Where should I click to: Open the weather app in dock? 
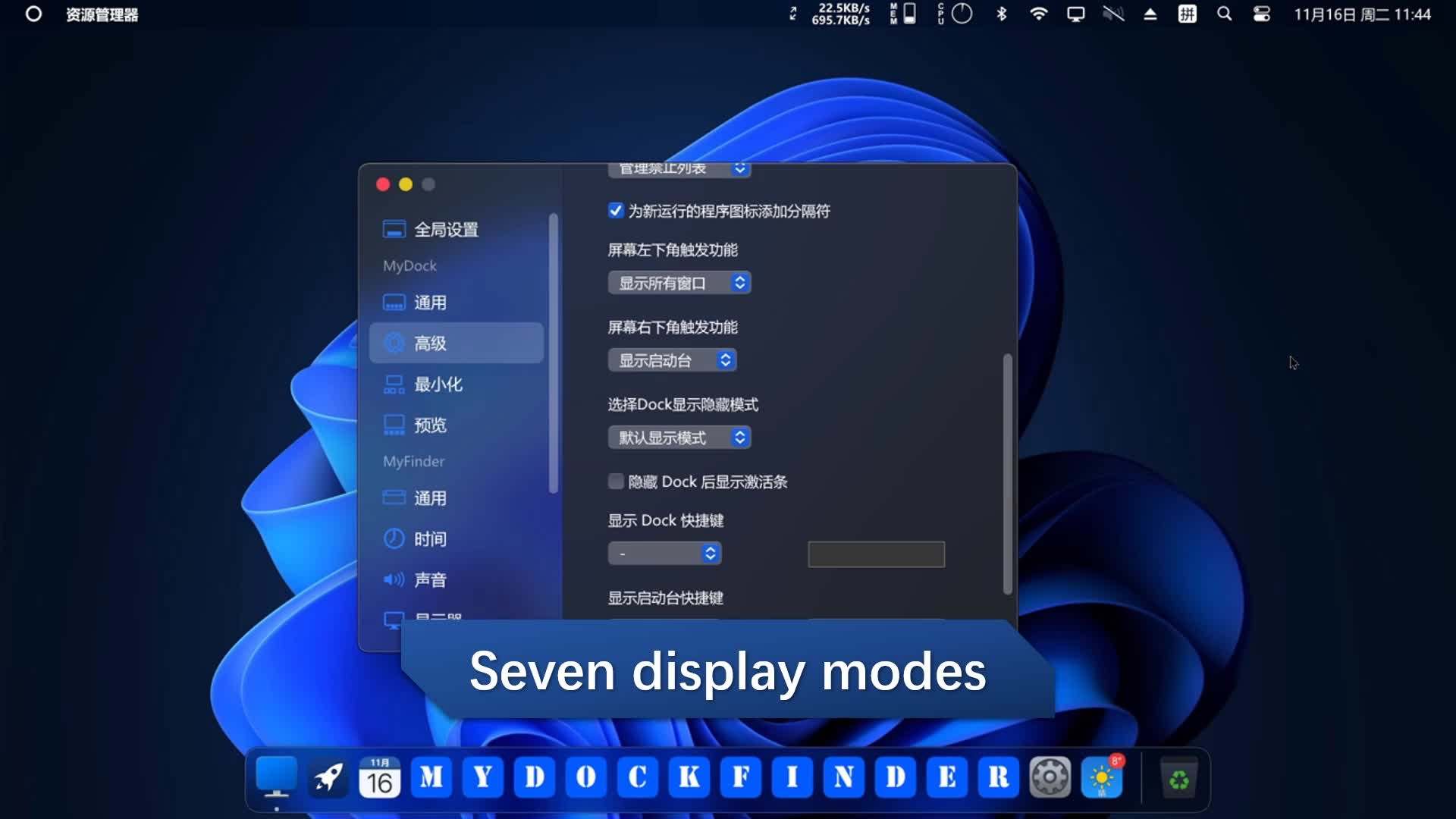(x=1102, y=777)
